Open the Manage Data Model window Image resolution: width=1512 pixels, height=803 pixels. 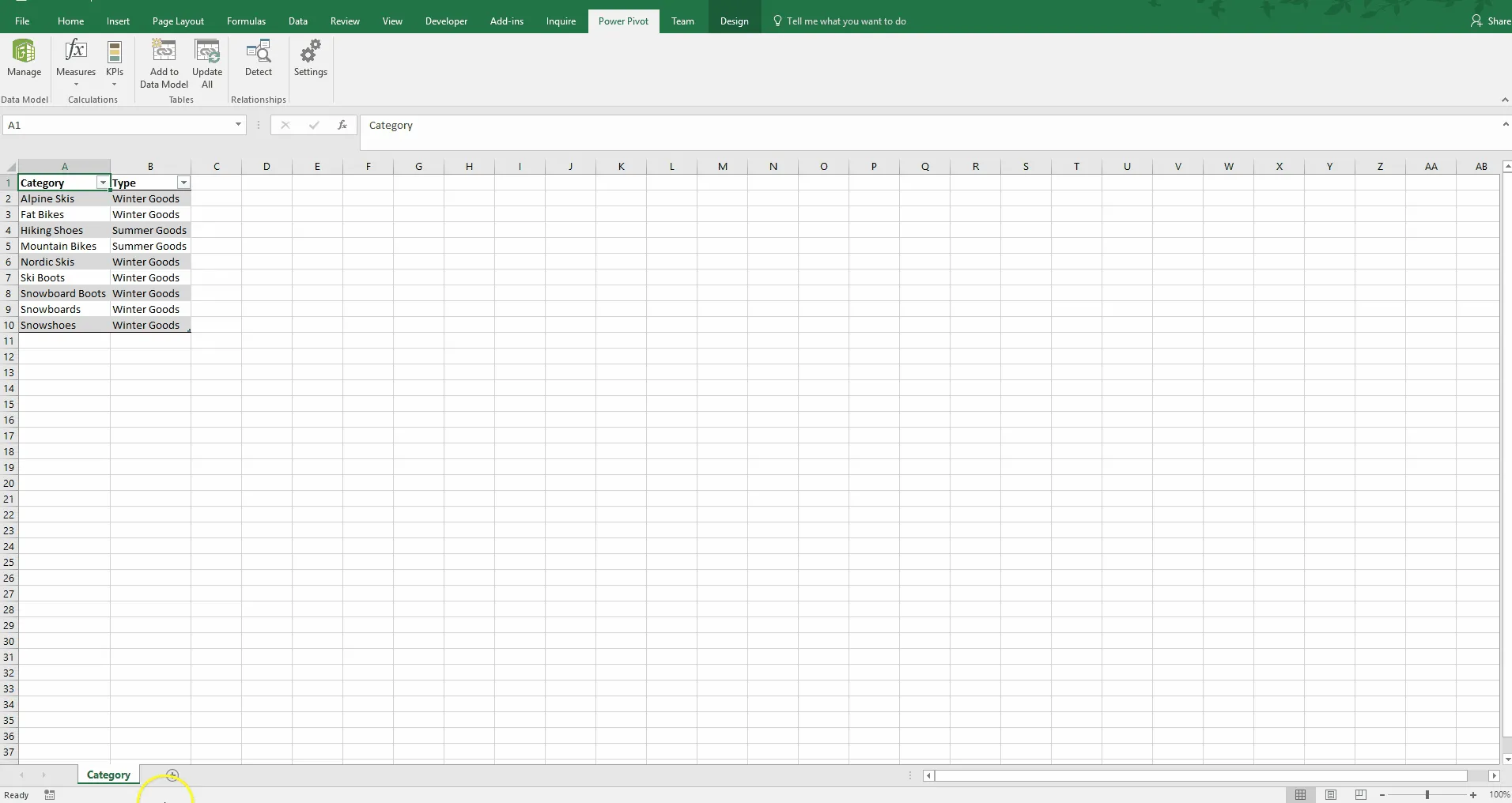point(24,58)
